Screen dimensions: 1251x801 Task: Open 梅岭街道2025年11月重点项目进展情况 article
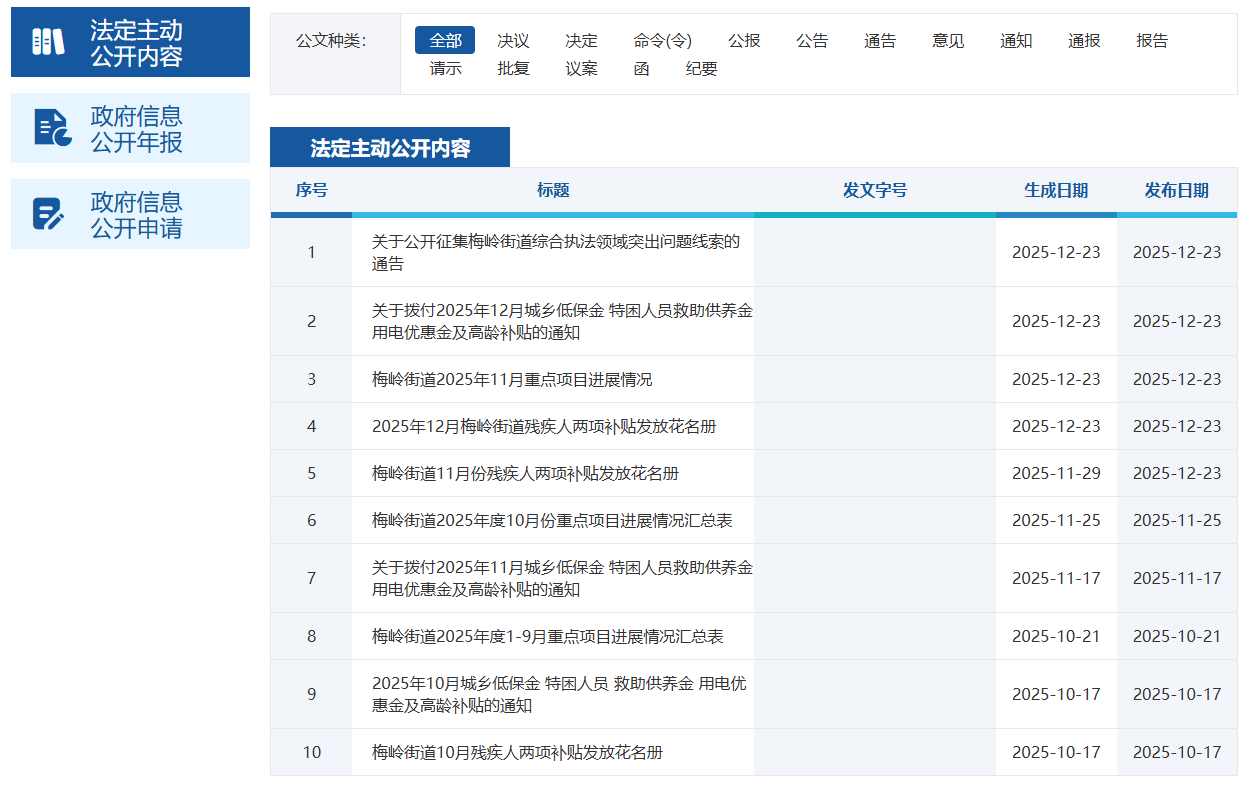pyautogui.click(x=511, y=380)
